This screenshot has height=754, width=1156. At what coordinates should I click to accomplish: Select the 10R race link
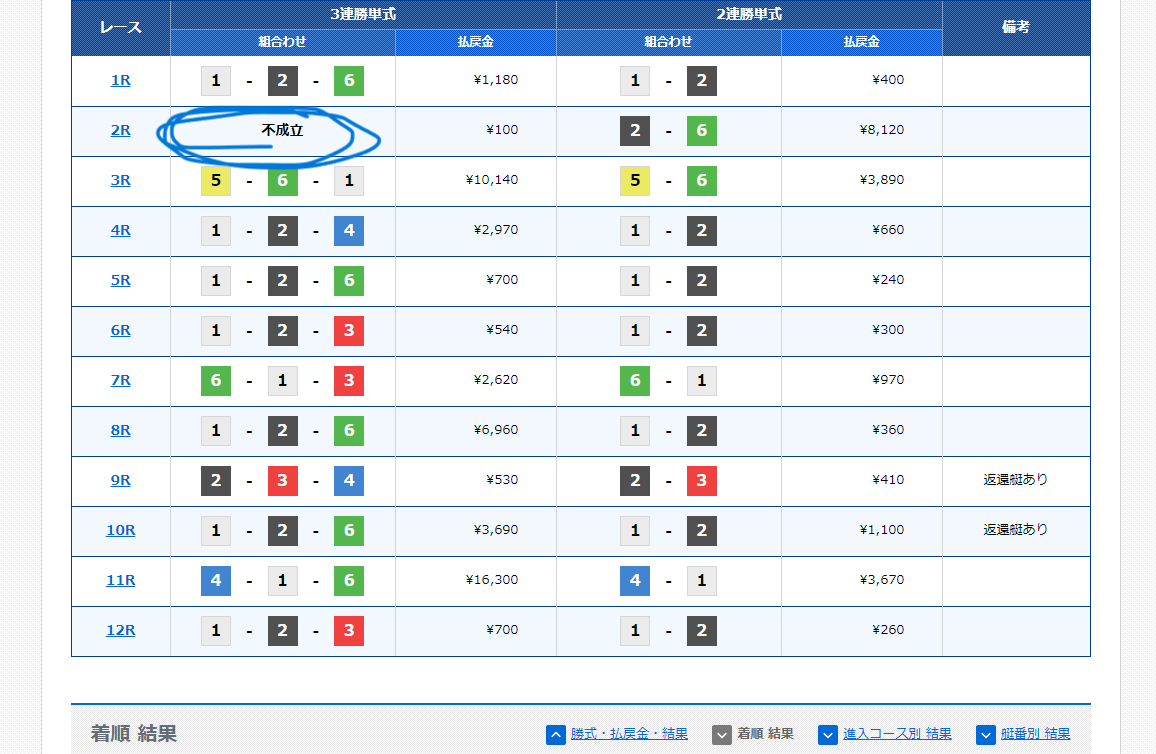point(120,530)
